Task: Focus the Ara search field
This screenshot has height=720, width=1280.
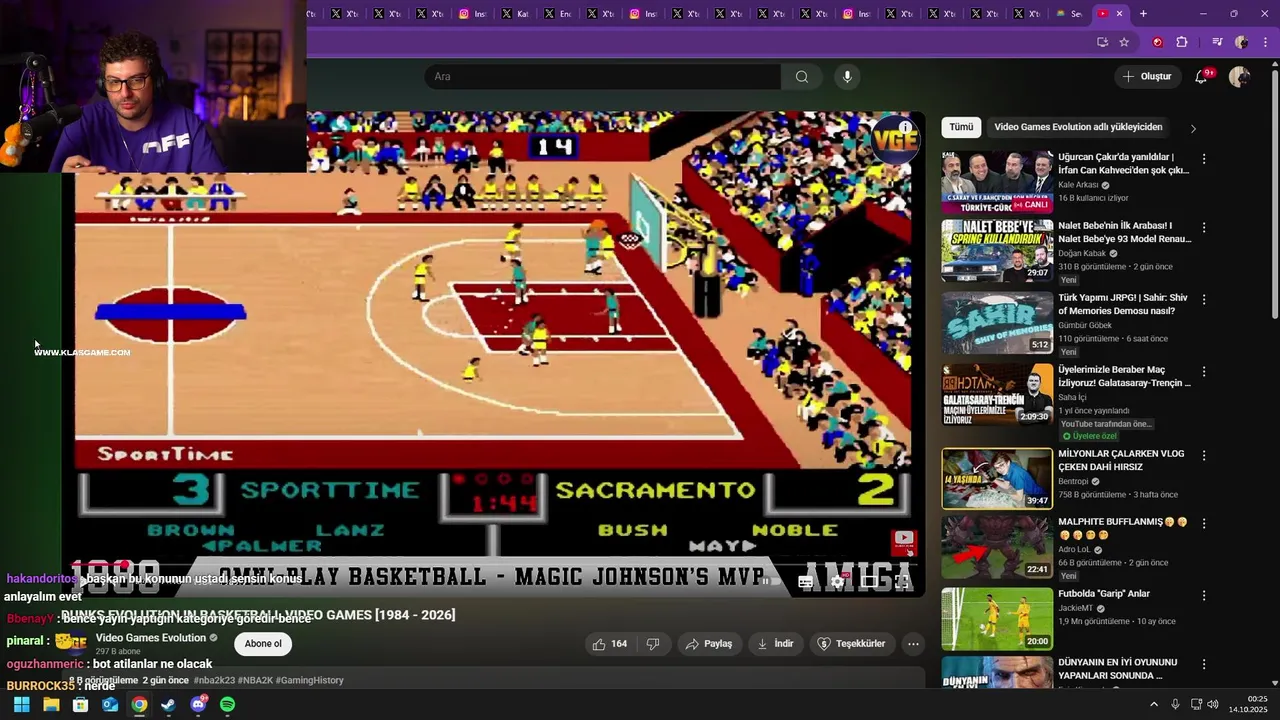Action: [603, 77]
